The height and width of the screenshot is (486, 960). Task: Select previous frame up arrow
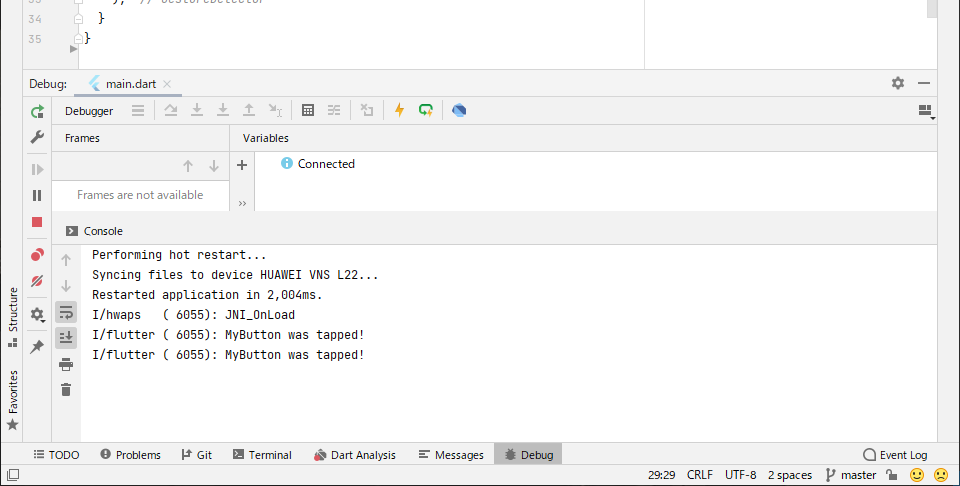tap(188, 166)
